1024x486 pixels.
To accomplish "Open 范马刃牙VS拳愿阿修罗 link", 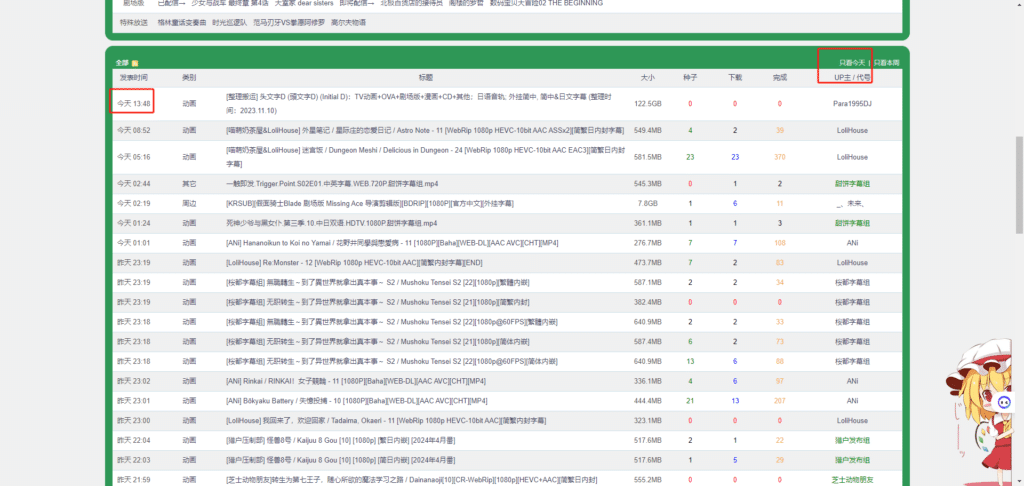I will tap(288, 22).
